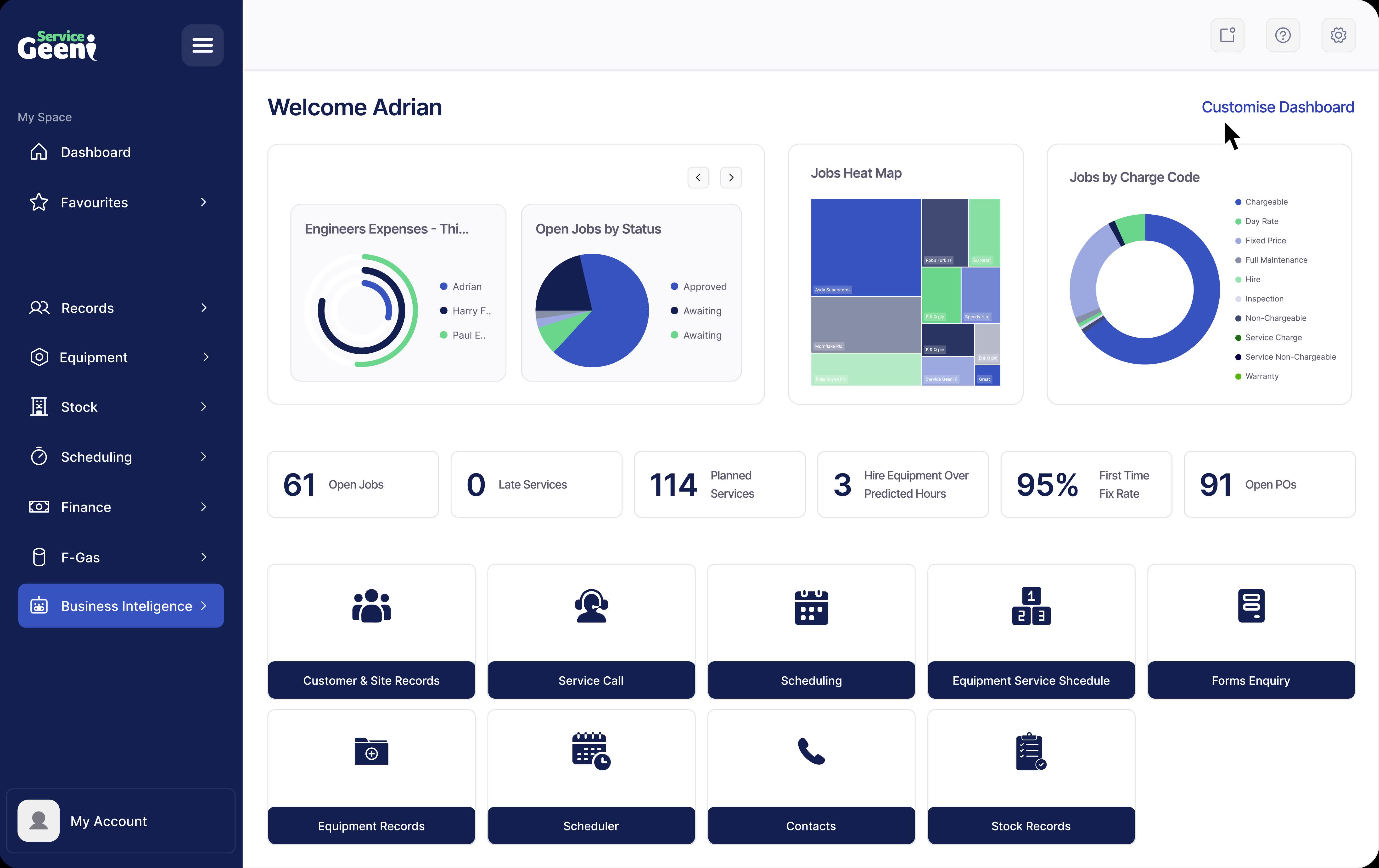The image size is (1379, 868).
Task: Open the notifications icon in top bar
Action: [1227, 35]
